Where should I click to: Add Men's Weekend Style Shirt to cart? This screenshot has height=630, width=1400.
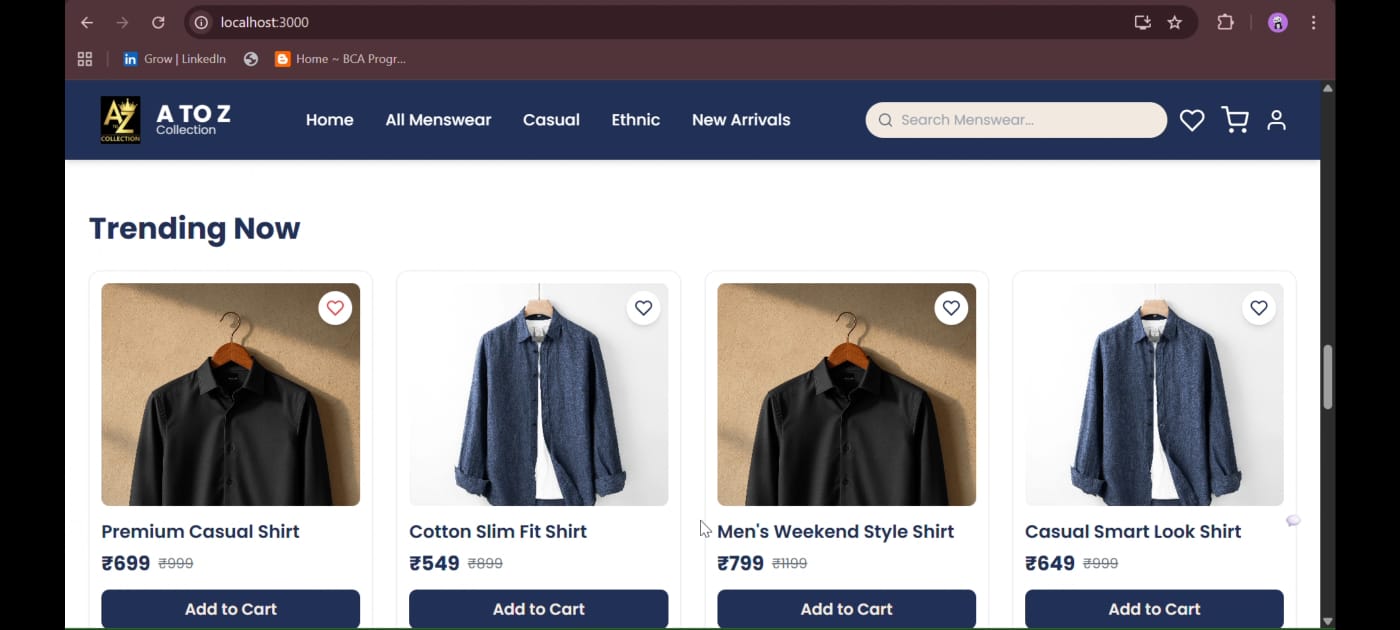tap(846, 609)
